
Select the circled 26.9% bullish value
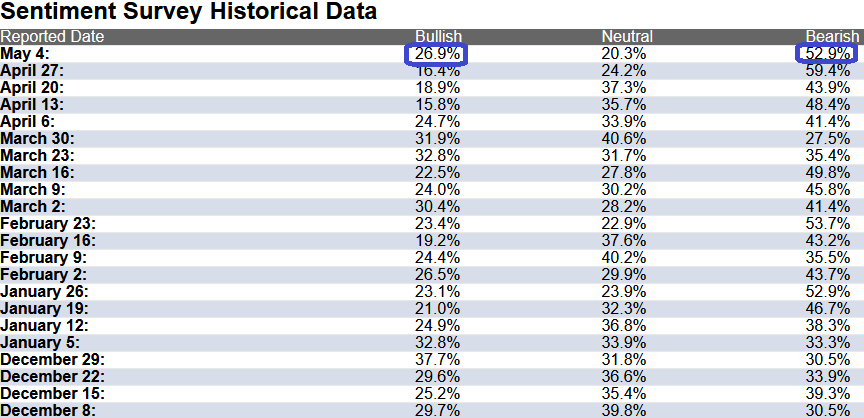click(x=437, y=54)
